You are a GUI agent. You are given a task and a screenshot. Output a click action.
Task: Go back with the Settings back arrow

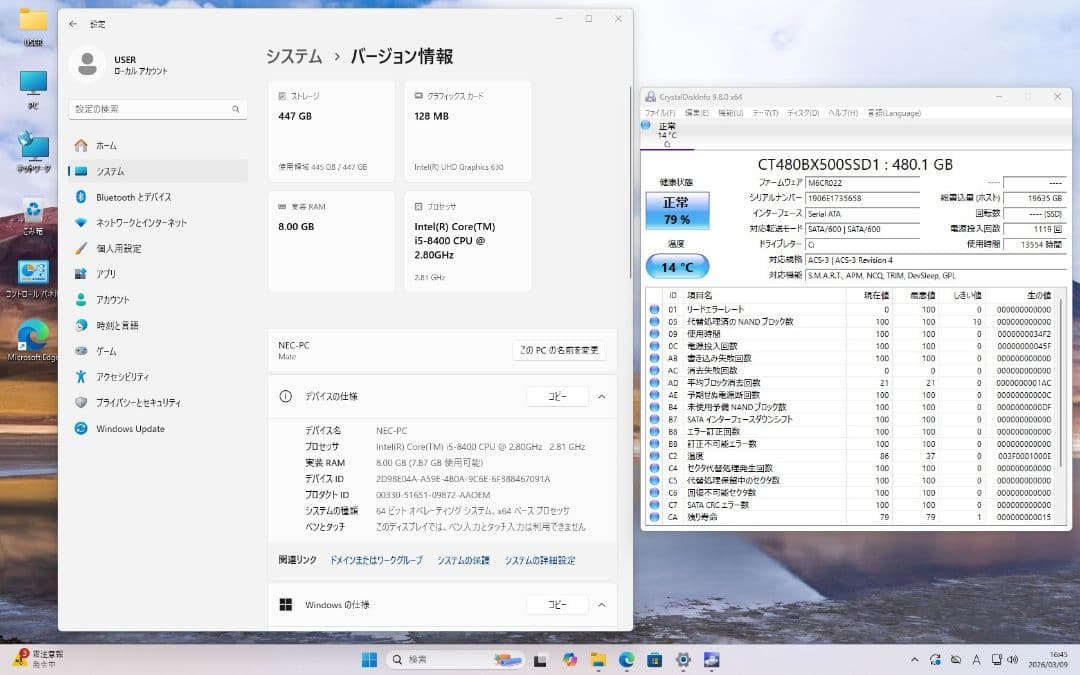[x=73, y=24]
